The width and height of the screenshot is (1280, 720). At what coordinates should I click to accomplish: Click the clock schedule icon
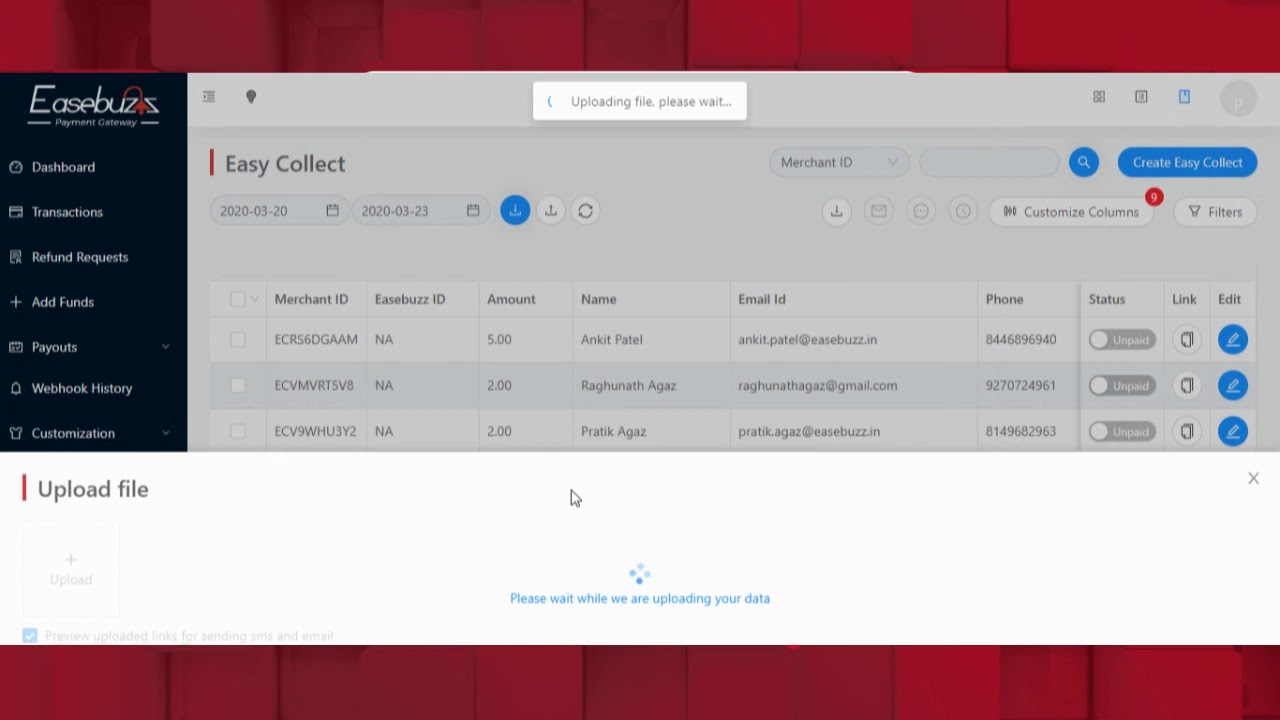click(963, 211)
